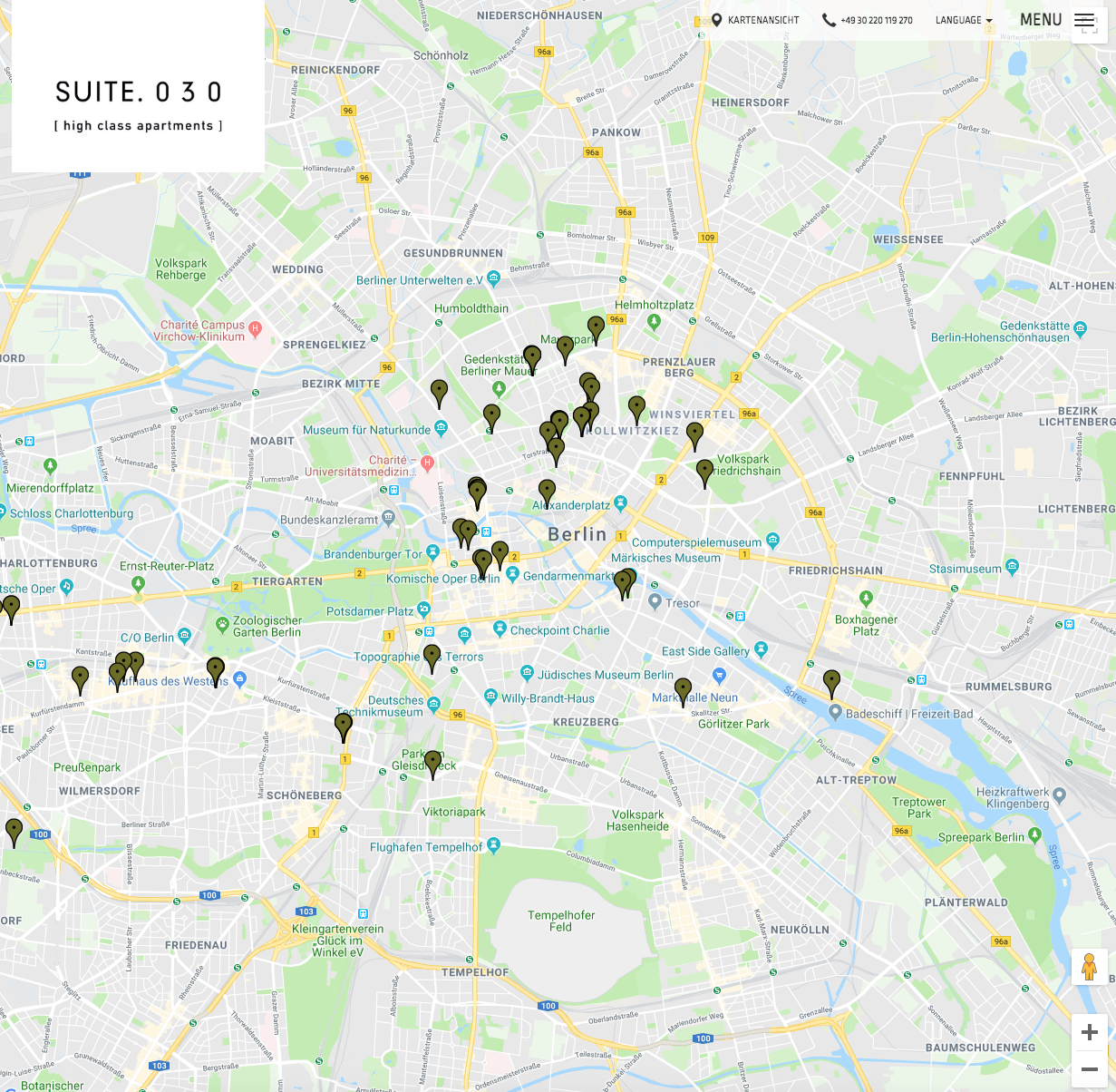Select apartment marker near Topographie des Terrors
The height and width of the screenshot is (1092, 1116).
[x=432, y=658]
